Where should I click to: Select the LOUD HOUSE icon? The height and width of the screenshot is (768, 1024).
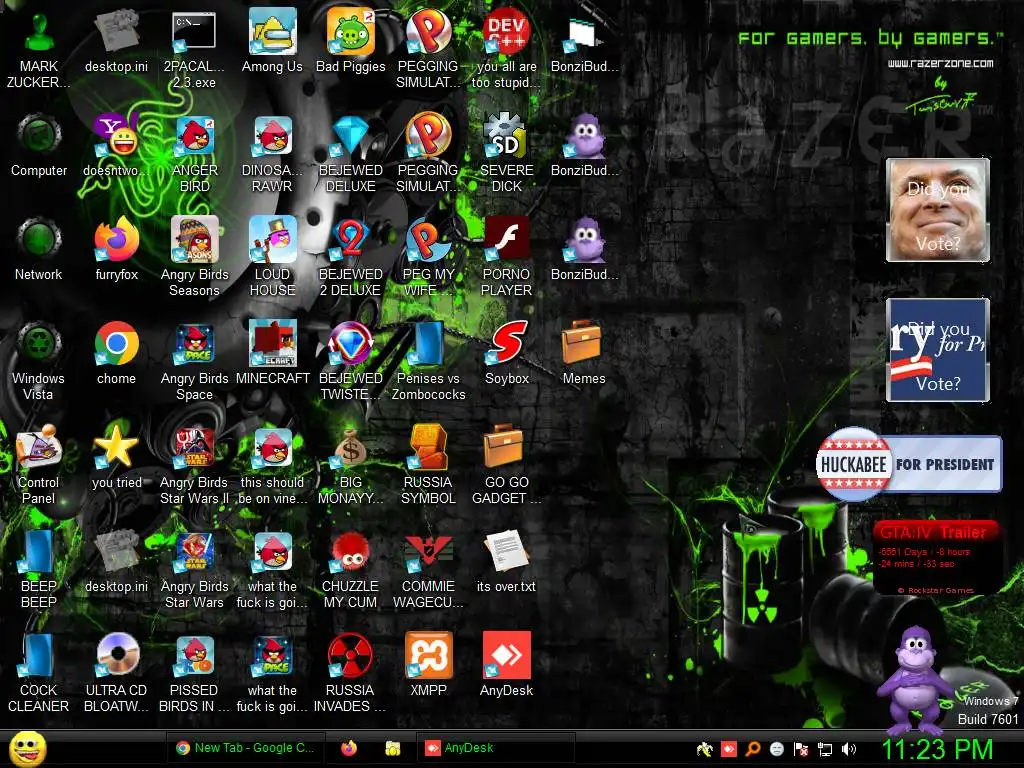[272, 257]
